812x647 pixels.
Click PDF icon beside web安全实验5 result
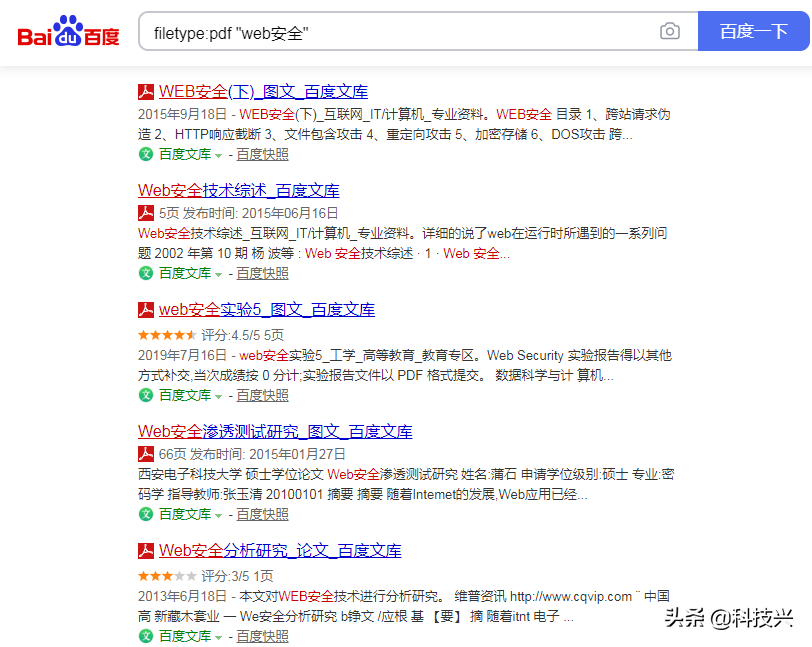tap(146, 311)
